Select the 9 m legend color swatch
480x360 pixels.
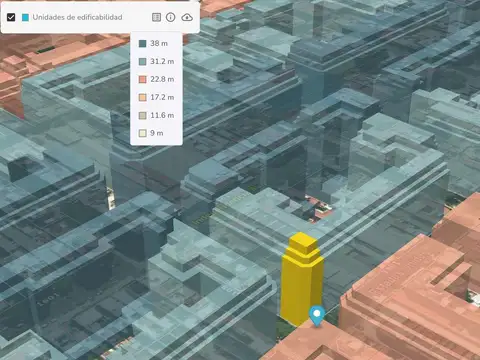(x=143, y=133)
